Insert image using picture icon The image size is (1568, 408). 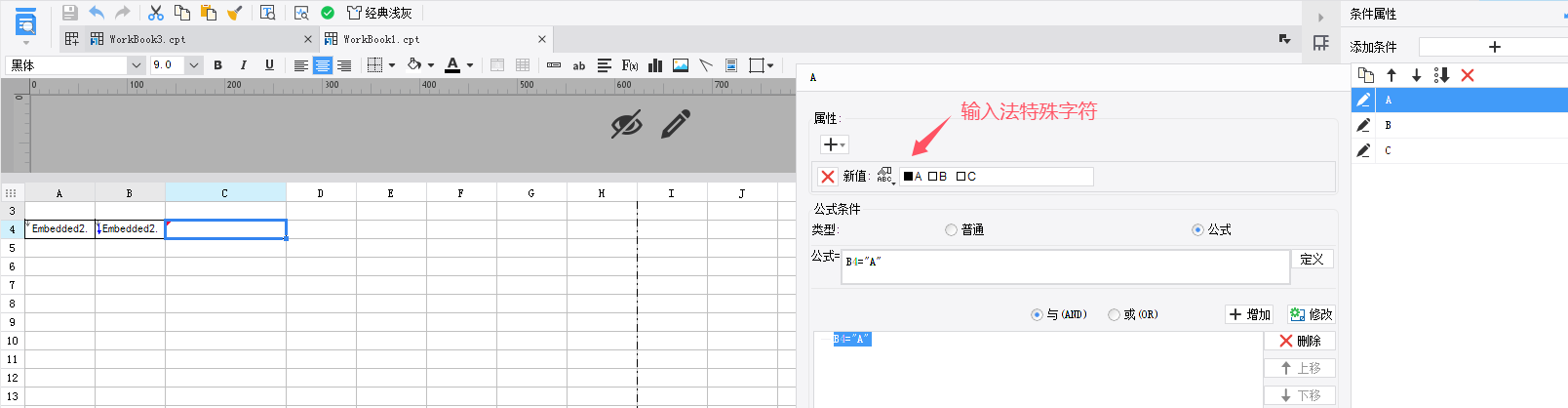(681, 65)
